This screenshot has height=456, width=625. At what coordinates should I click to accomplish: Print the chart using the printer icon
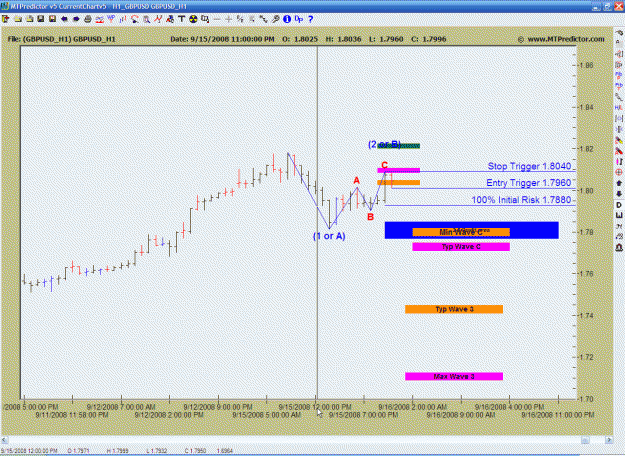88,19
